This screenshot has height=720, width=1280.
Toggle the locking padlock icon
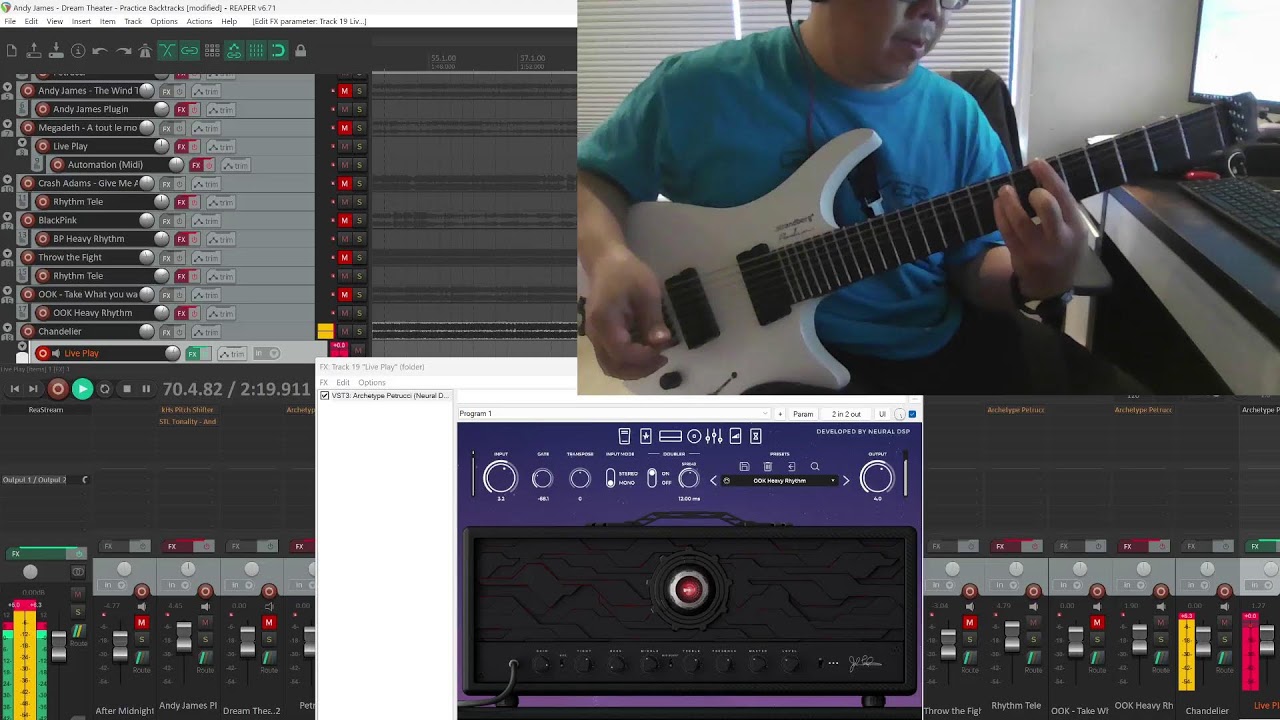tap(300, 50)
